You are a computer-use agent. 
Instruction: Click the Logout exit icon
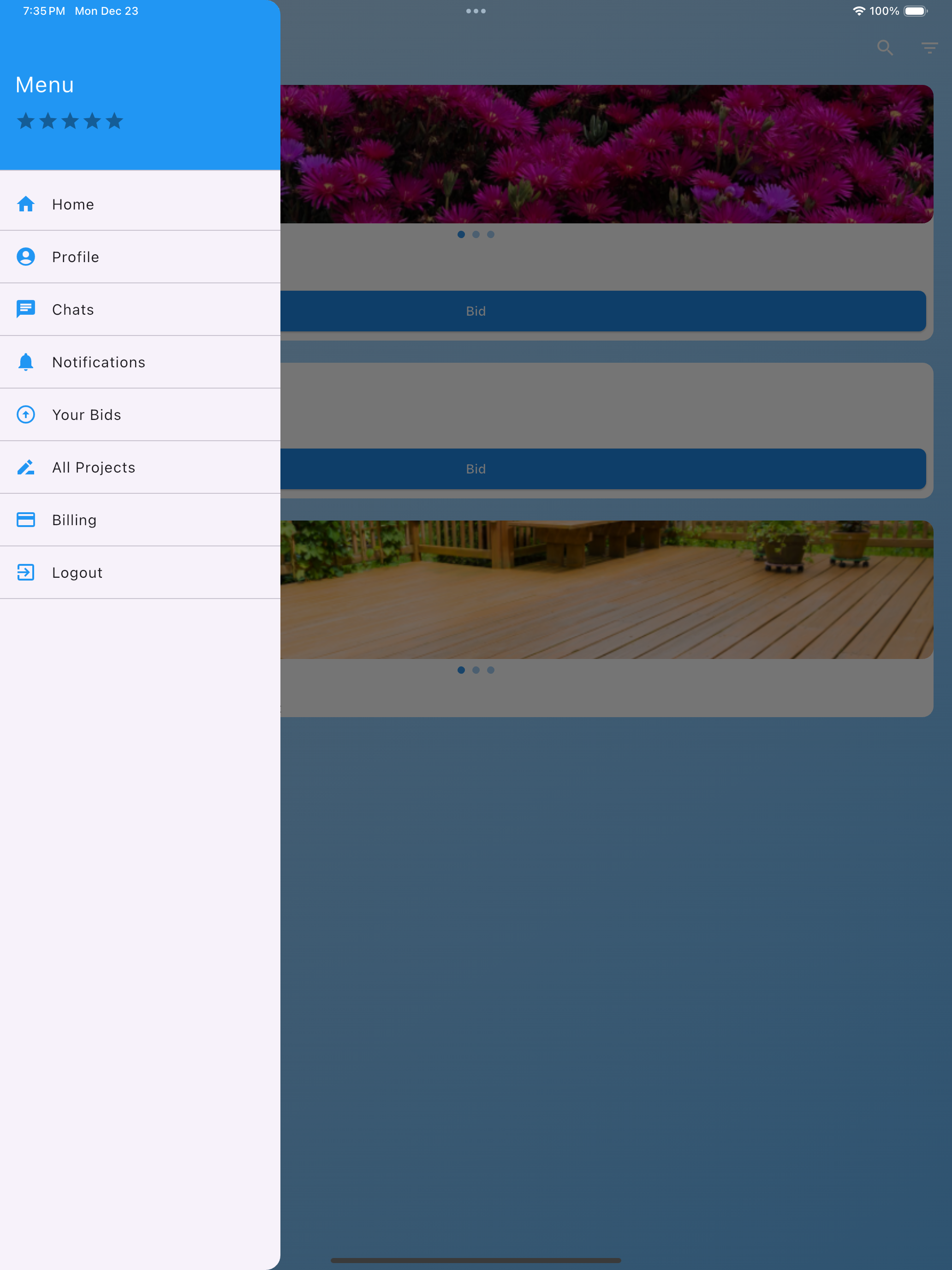point(26,572)
